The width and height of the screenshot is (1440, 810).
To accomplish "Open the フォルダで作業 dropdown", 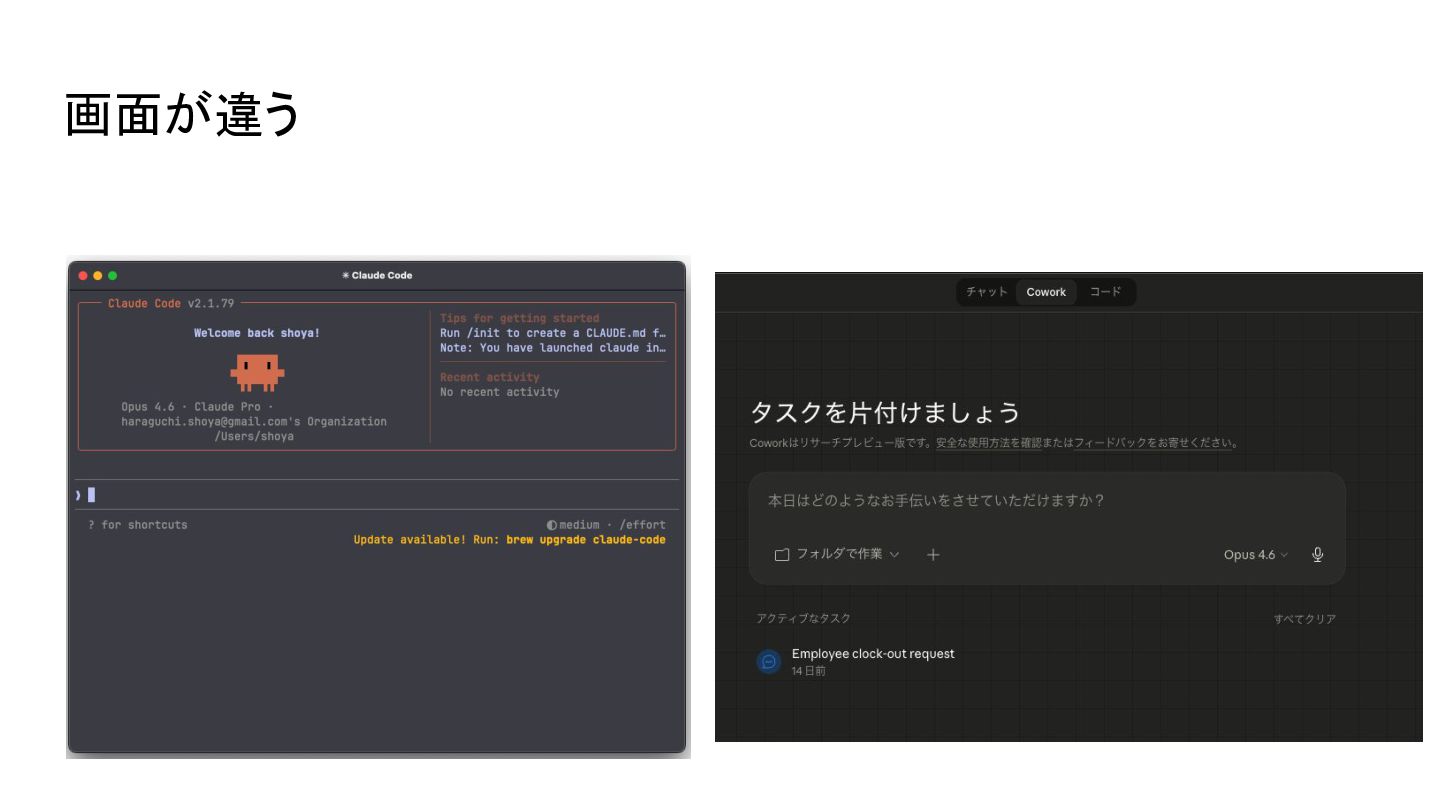I will 837,554.
